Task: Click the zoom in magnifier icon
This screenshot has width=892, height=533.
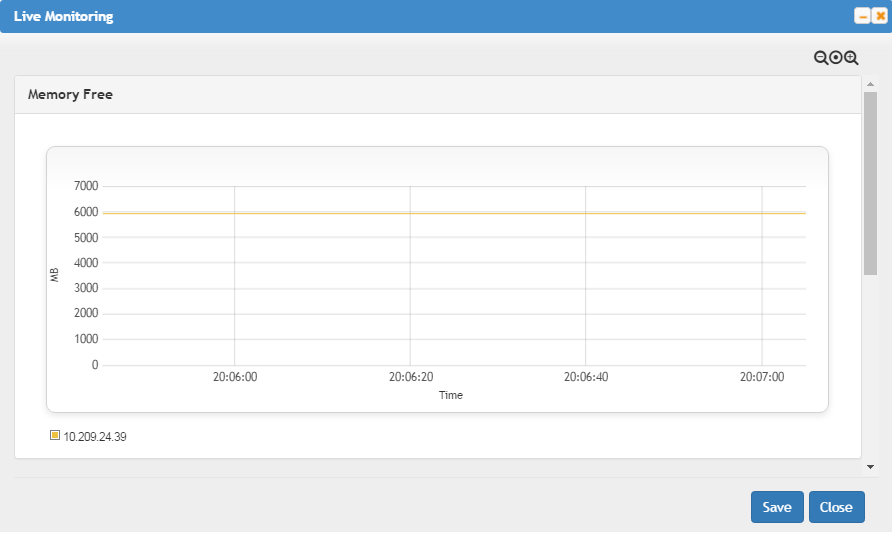Action: tap(852, 59)
